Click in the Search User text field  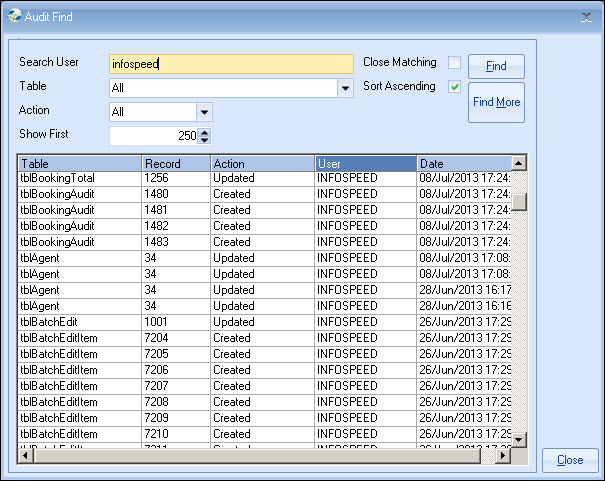pos(230,64)
